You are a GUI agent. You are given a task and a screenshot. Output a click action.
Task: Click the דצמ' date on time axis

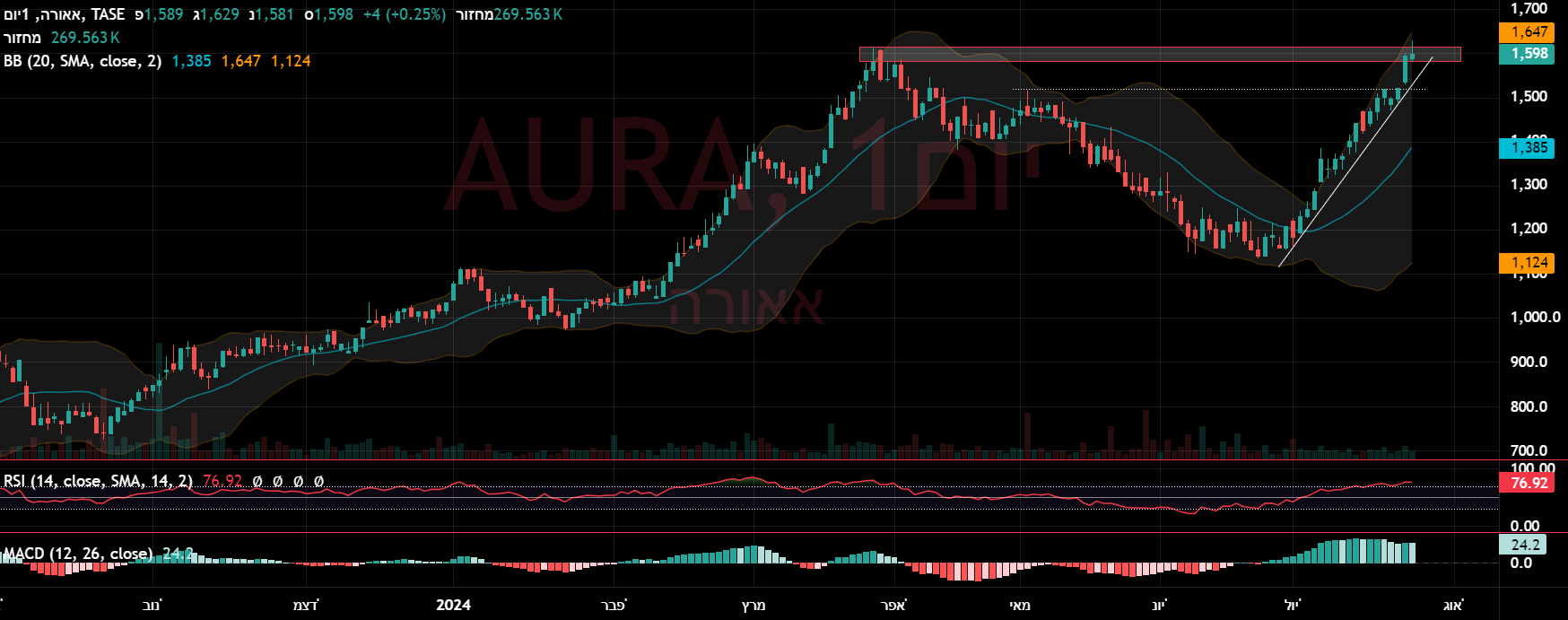point(305,606)
